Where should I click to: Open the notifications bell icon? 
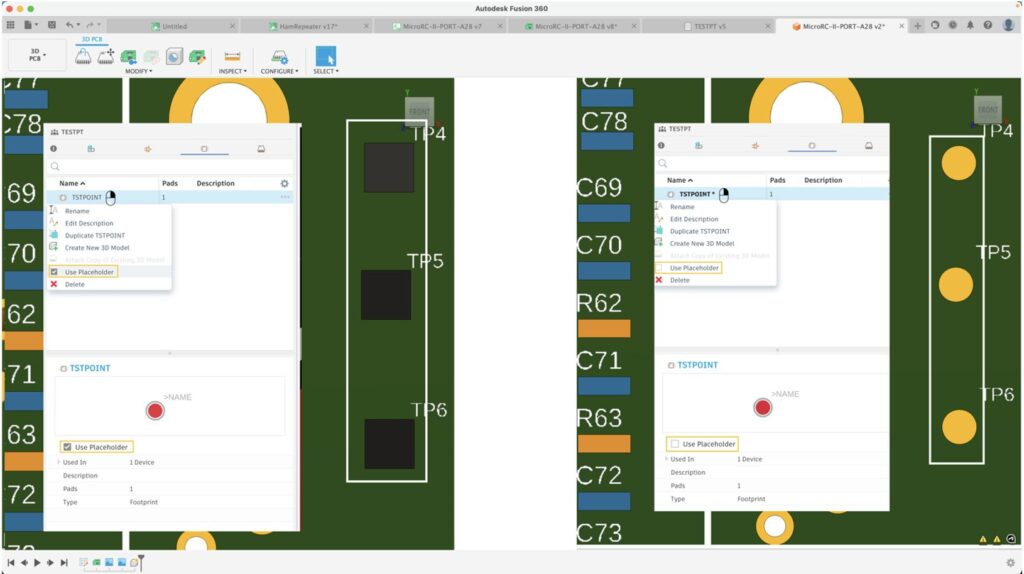(970, 25)
